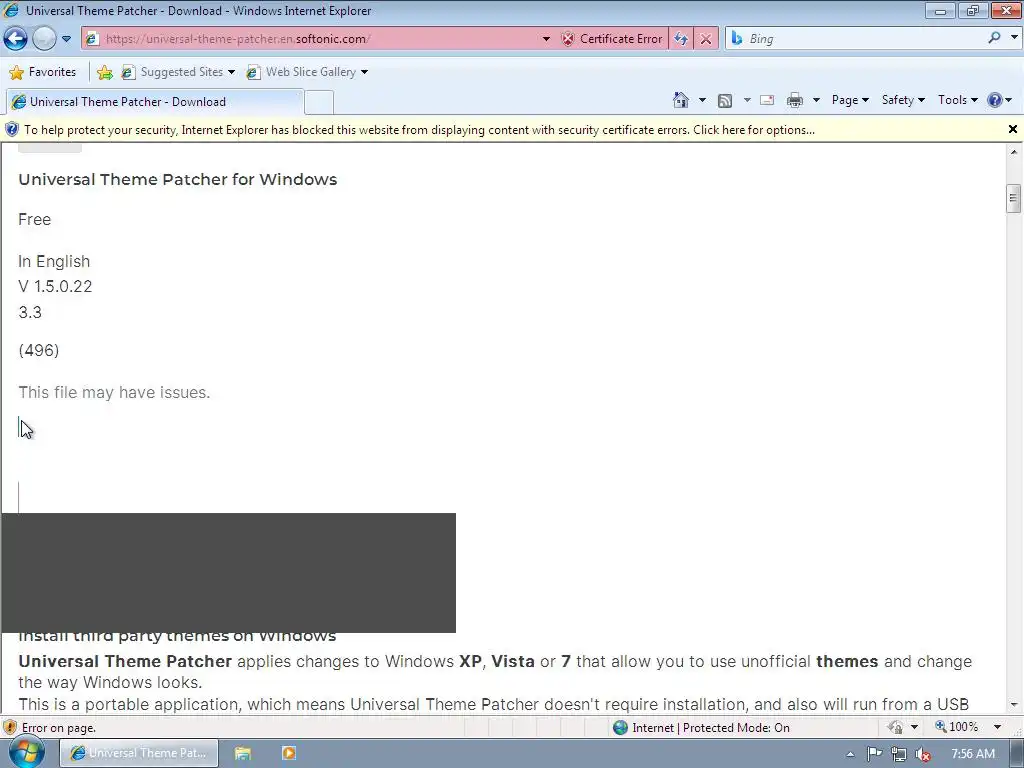The width and height of the screenshot is (1024, 768).
Task: Click the Error on page status icon
Action: coord(10,728)
